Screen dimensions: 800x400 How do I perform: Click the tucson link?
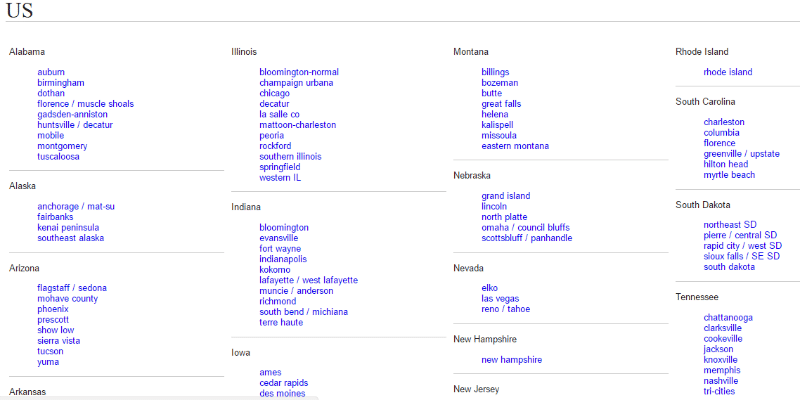click(x=50, y=351)
